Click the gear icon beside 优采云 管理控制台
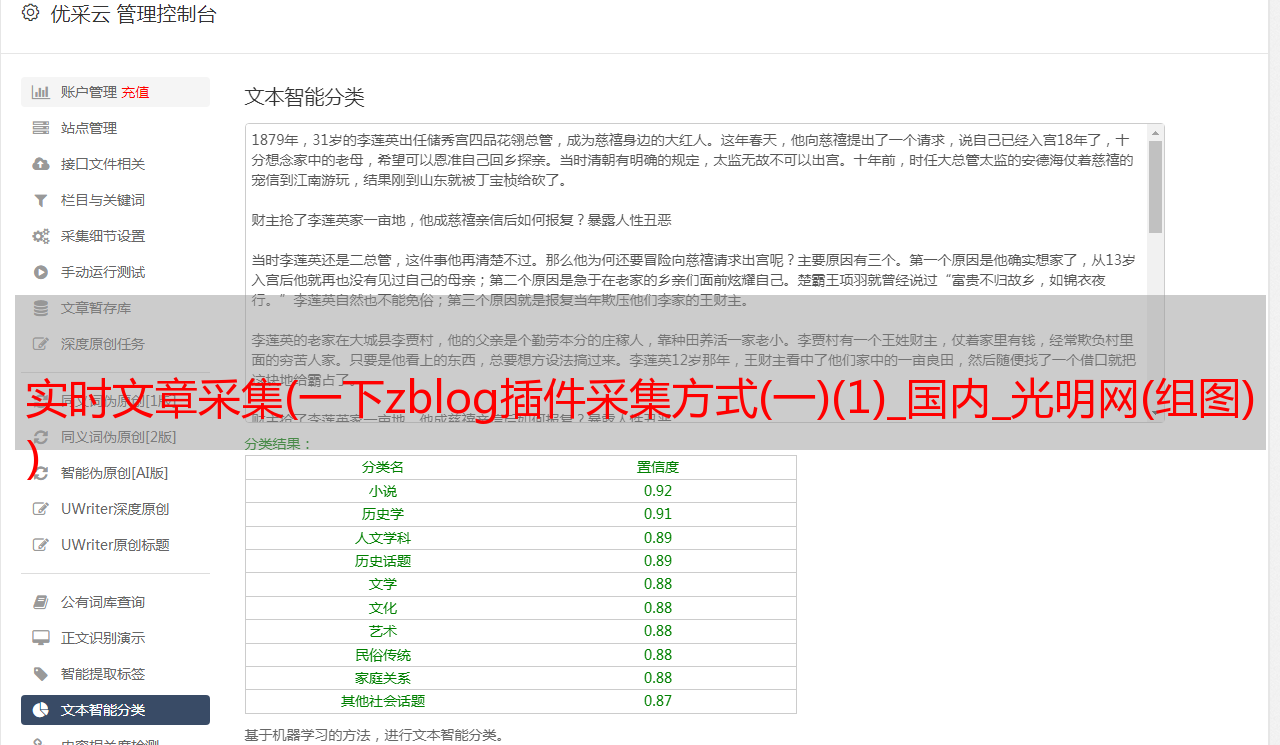Screen dimensions: 1280x745 (30, 14)
